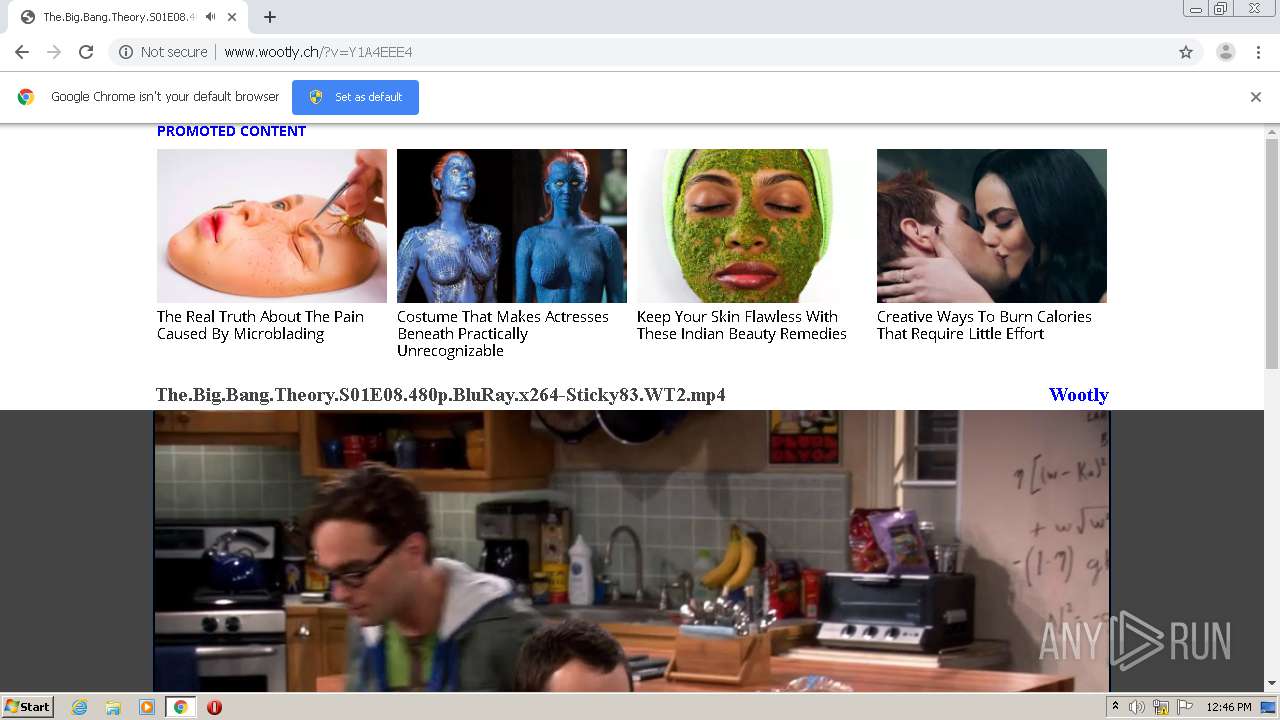This screenshot has height=720, width=1280.
Task: Click the video file name title text
Action: point(441,395)
